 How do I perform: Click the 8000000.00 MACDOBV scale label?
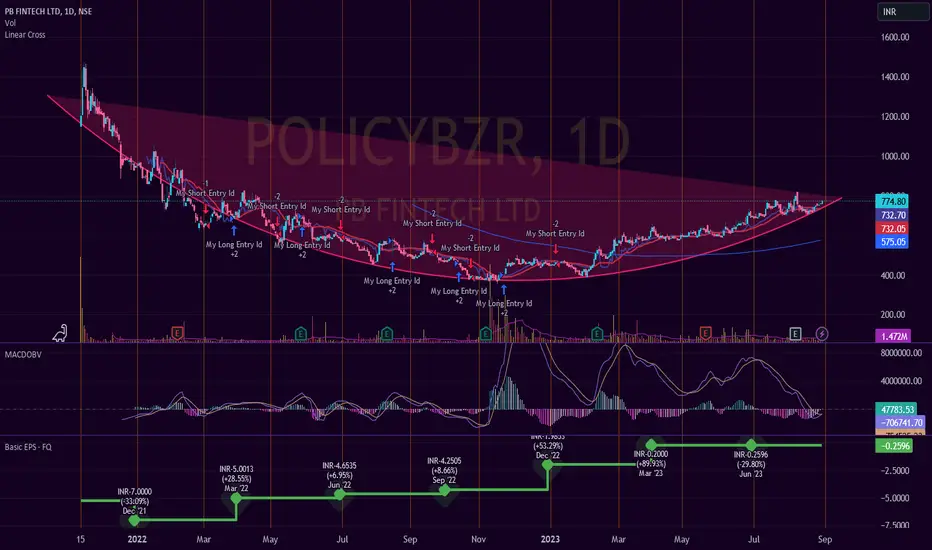[x=901, y=353]
